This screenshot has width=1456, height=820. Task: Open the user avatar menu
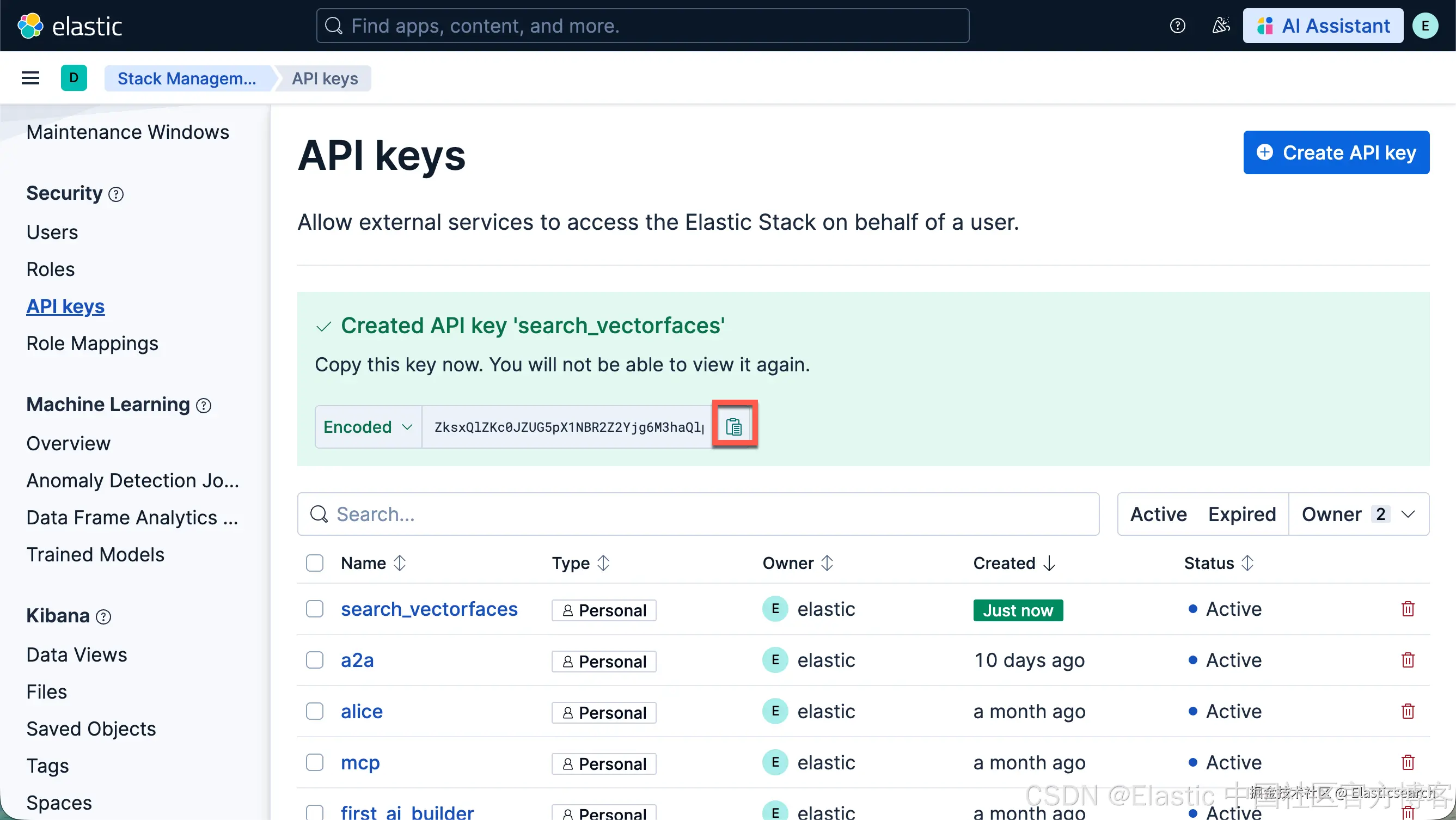point(1425,26)
